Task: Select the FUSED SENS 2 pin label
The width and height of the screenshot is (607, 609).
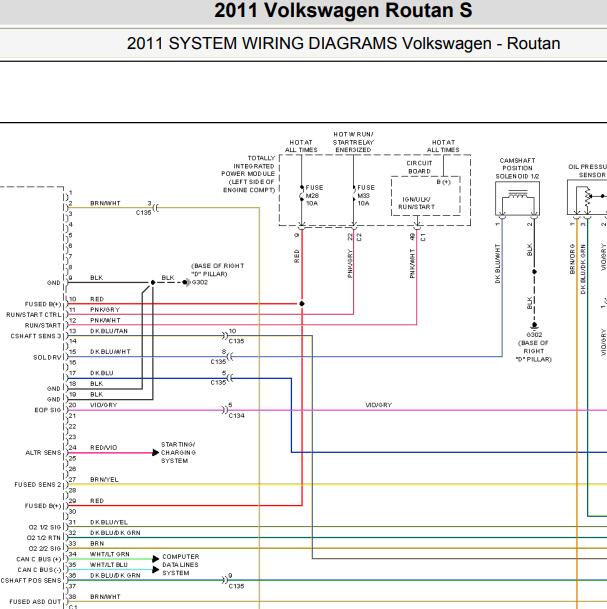Action: pos(38,485)
